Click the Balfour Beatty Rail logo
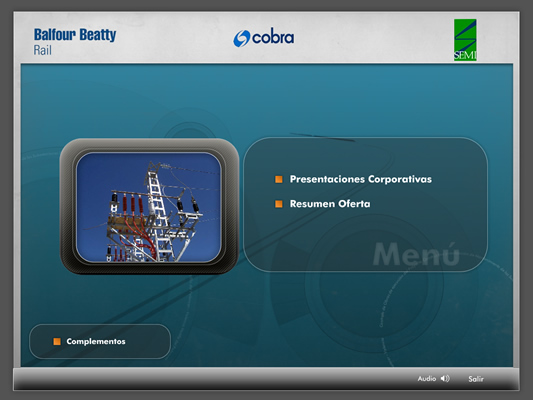The height and width of the screenshot is (400, 533). click(75, 41)
